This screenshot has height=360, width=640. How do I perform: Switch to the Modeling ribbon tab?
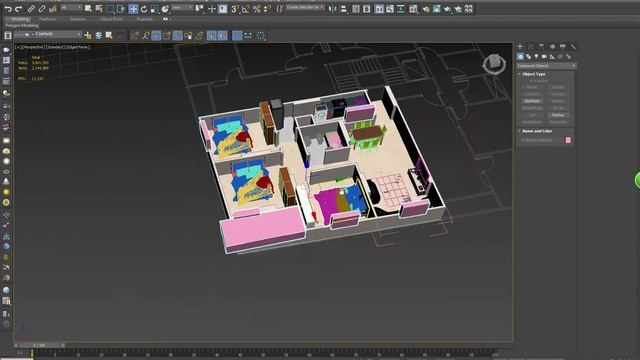pyautogui.click(x=20, y=19)
